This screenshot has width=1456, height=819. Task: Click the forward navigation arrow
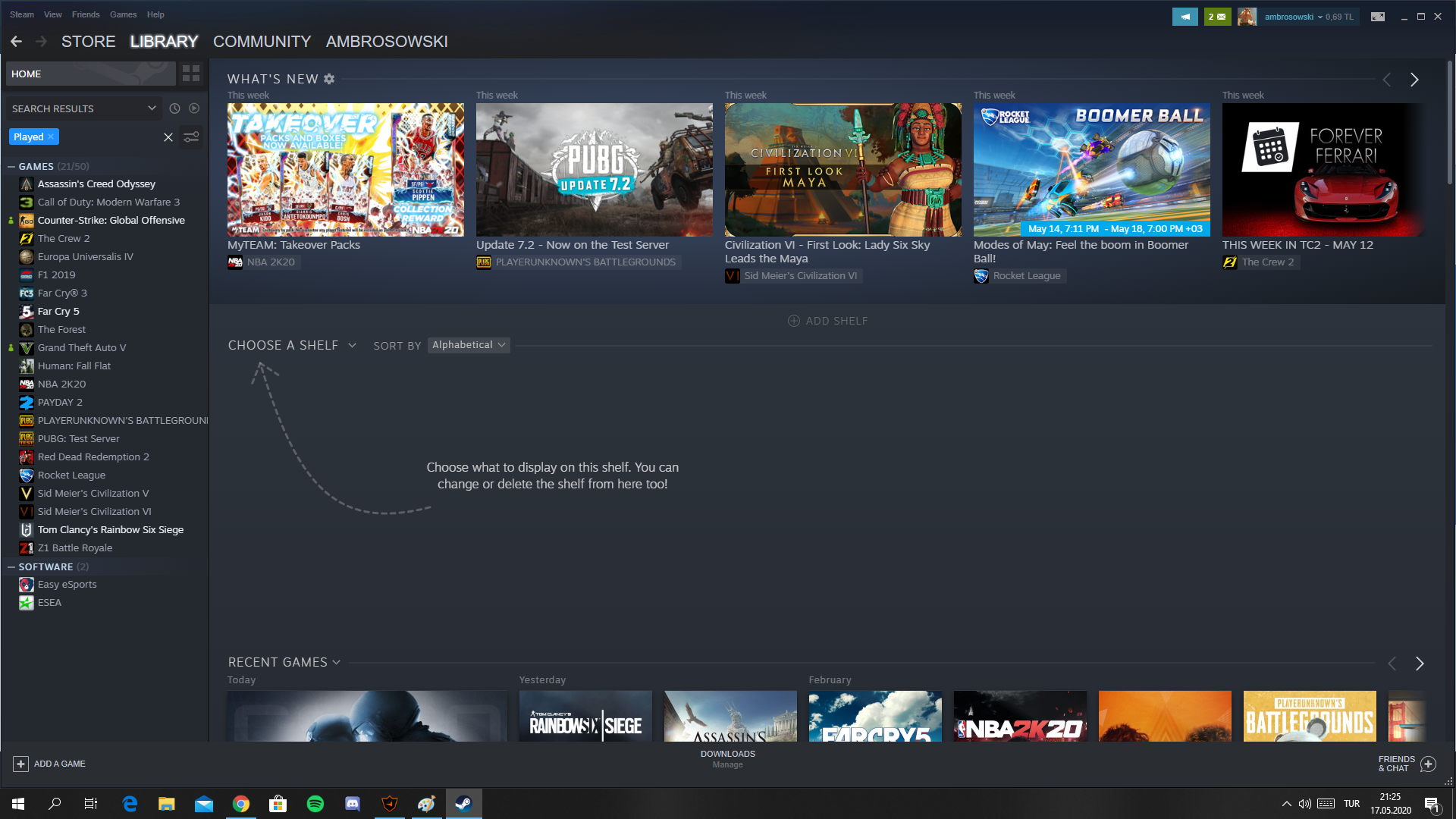pos(42,42)
